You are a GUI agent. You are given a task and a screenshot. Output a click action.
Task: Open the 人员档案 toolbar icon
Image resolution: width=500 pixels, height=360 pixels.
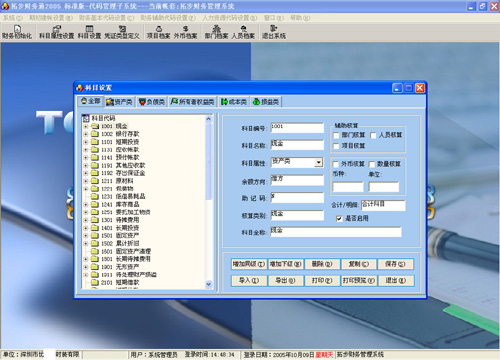click(243, 32)
